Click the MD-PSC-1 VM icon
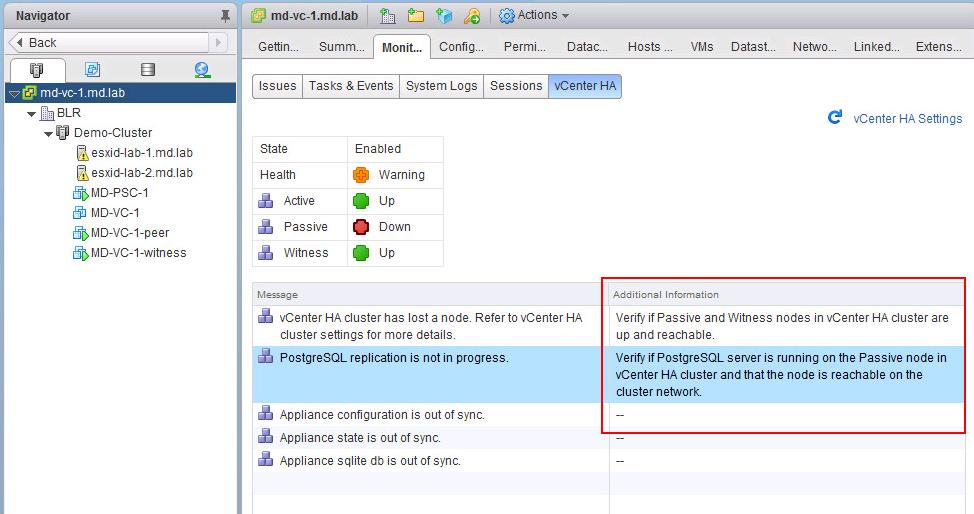The height and width of the screenshot is (514, 974). [81, 193]
